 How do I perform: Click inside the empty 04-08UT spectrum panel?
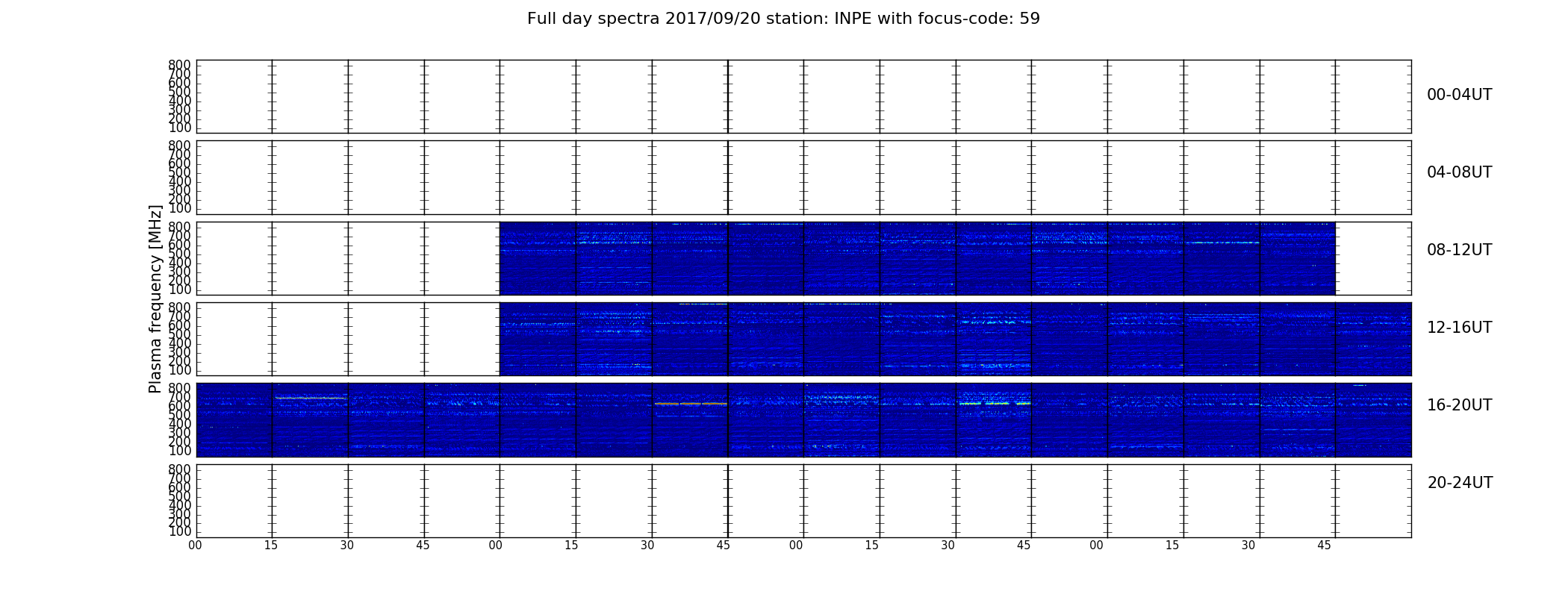click(x=803, y=177)
